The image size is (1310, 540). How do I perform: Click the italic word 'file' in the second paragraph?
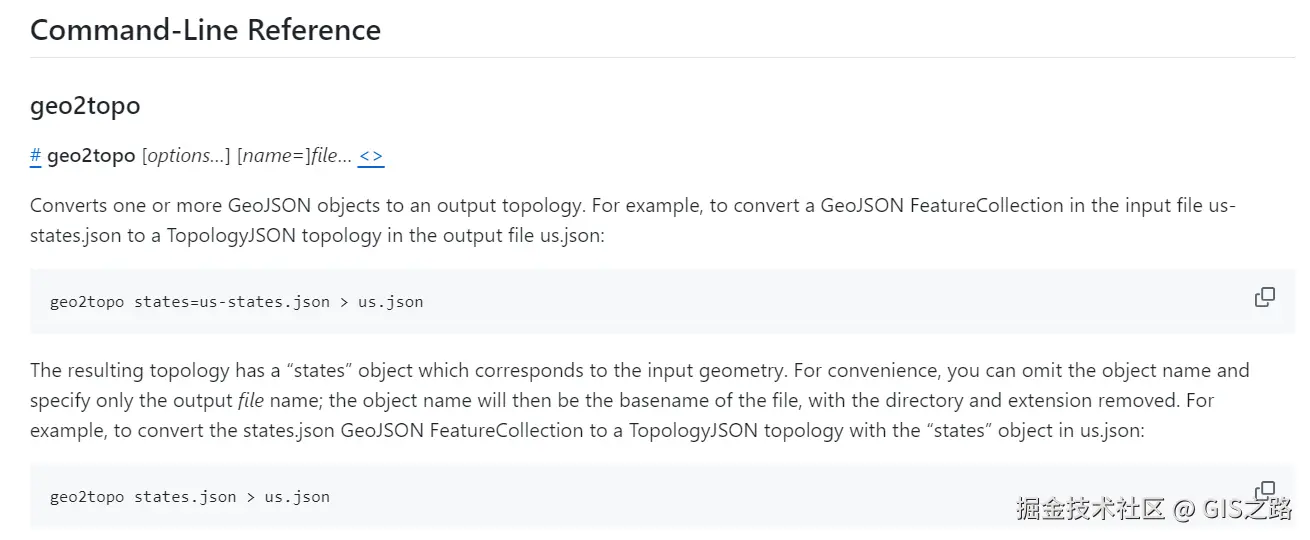coord(250,401)
